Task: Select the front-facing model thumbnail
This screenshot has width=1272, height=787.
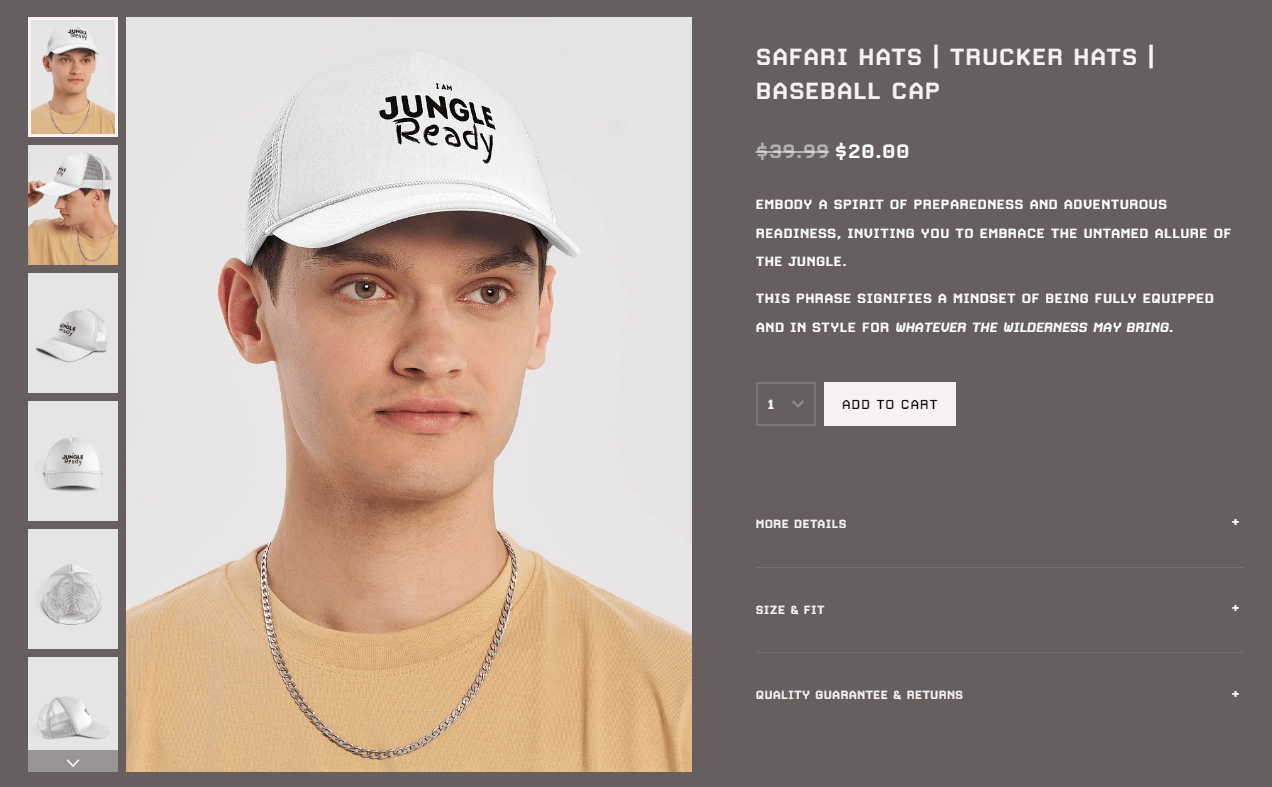Action: click(x=73, y=77)
